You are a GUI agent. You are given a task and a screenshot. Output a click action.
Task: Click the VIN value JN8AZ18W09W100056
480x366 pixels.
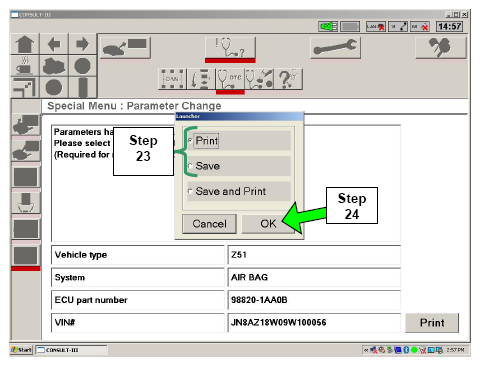point(314,322)
